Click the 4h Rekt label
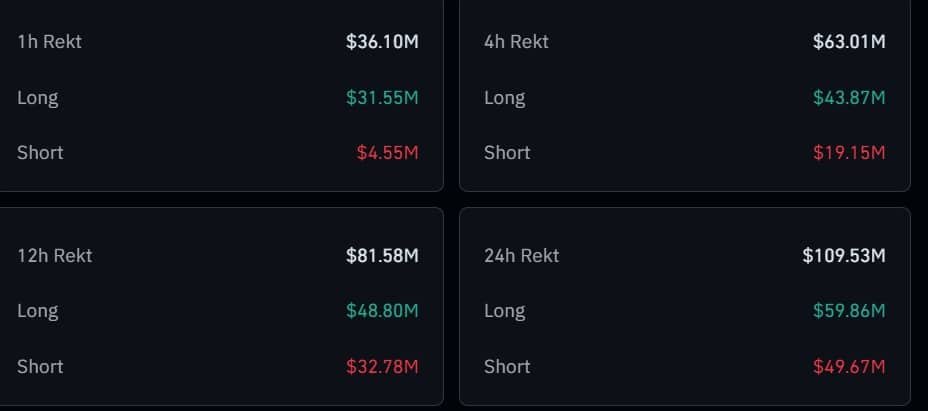The height and width of the screenshot is (411, 928). (516, 42)
